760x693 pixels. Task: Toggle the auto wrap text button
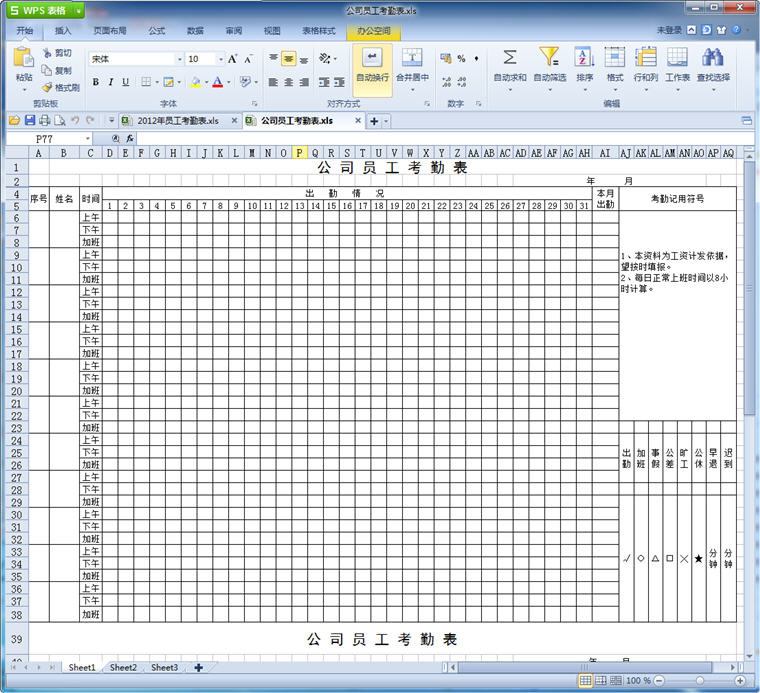coord(372,63)
